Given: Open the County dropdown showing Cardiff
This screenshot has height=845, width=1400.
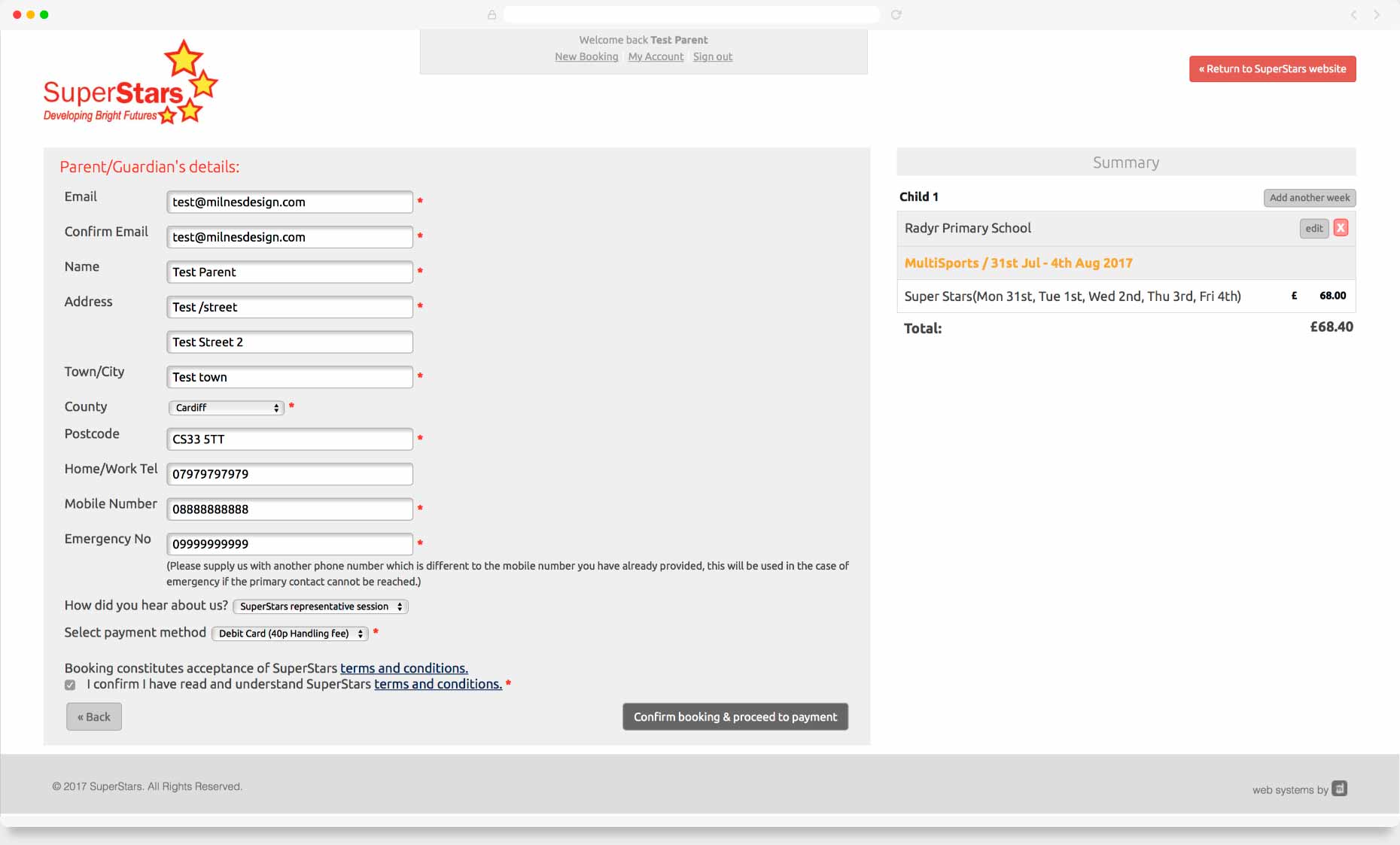Looking at the screenshot, I should (226, 407).
